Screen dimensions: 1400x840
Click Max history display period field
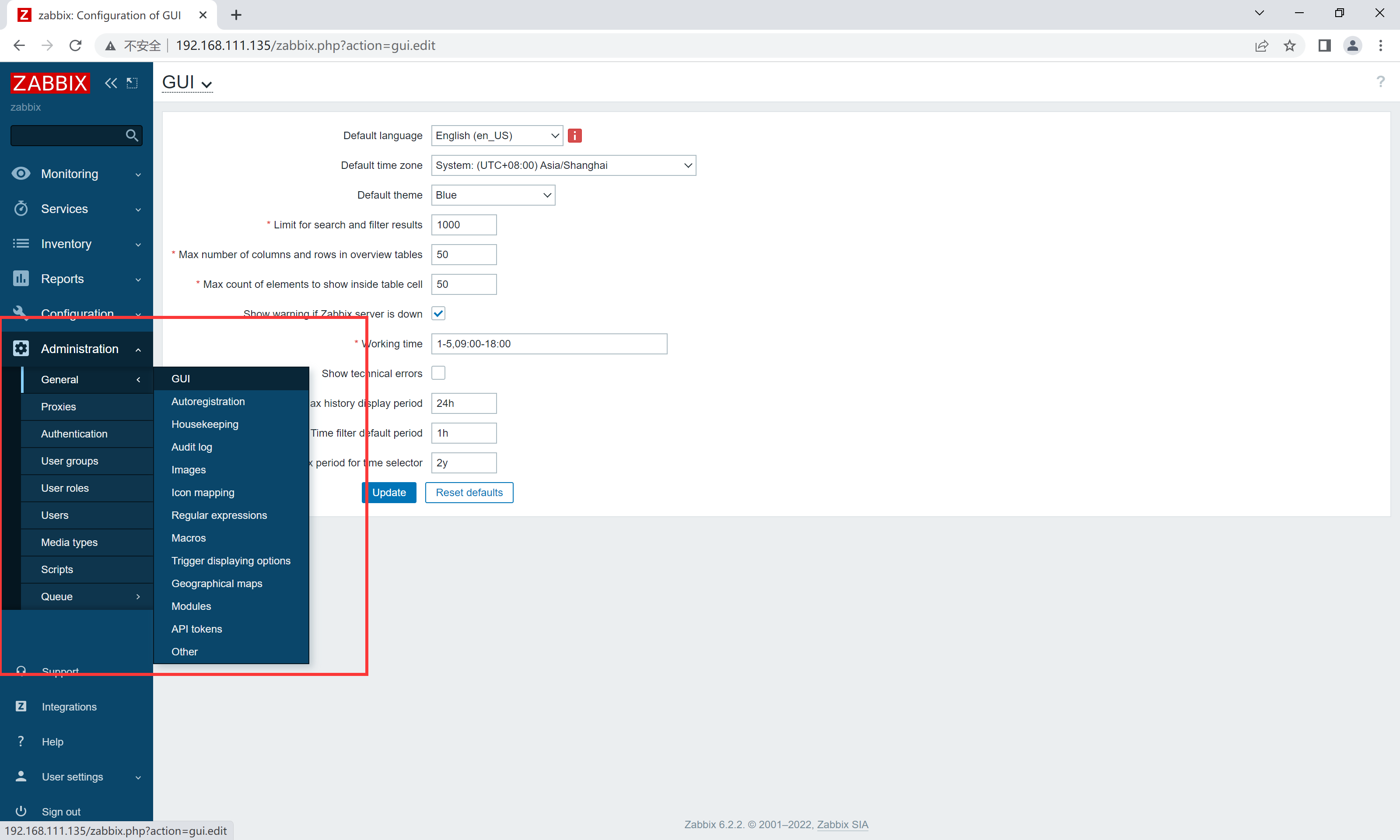(x=463, y=403)
